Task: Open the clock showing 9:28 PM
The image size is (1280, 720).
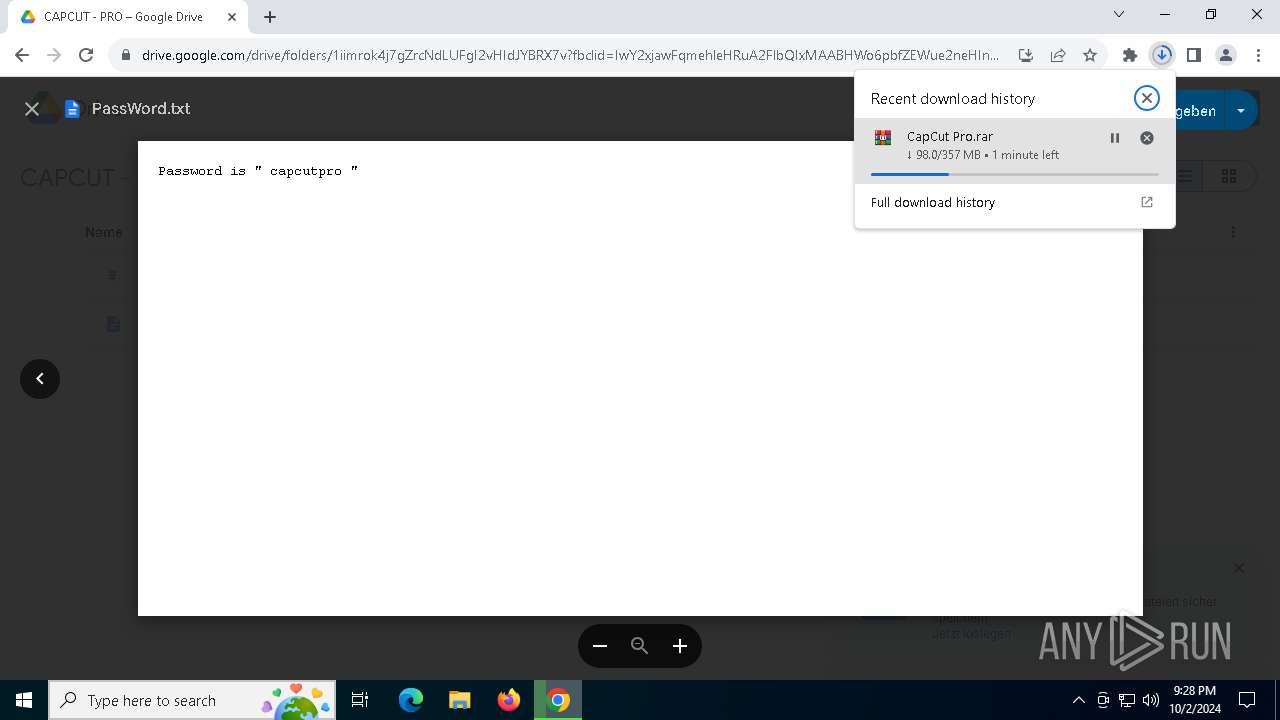Action: pyautogui.click(x=1194, y=700)
